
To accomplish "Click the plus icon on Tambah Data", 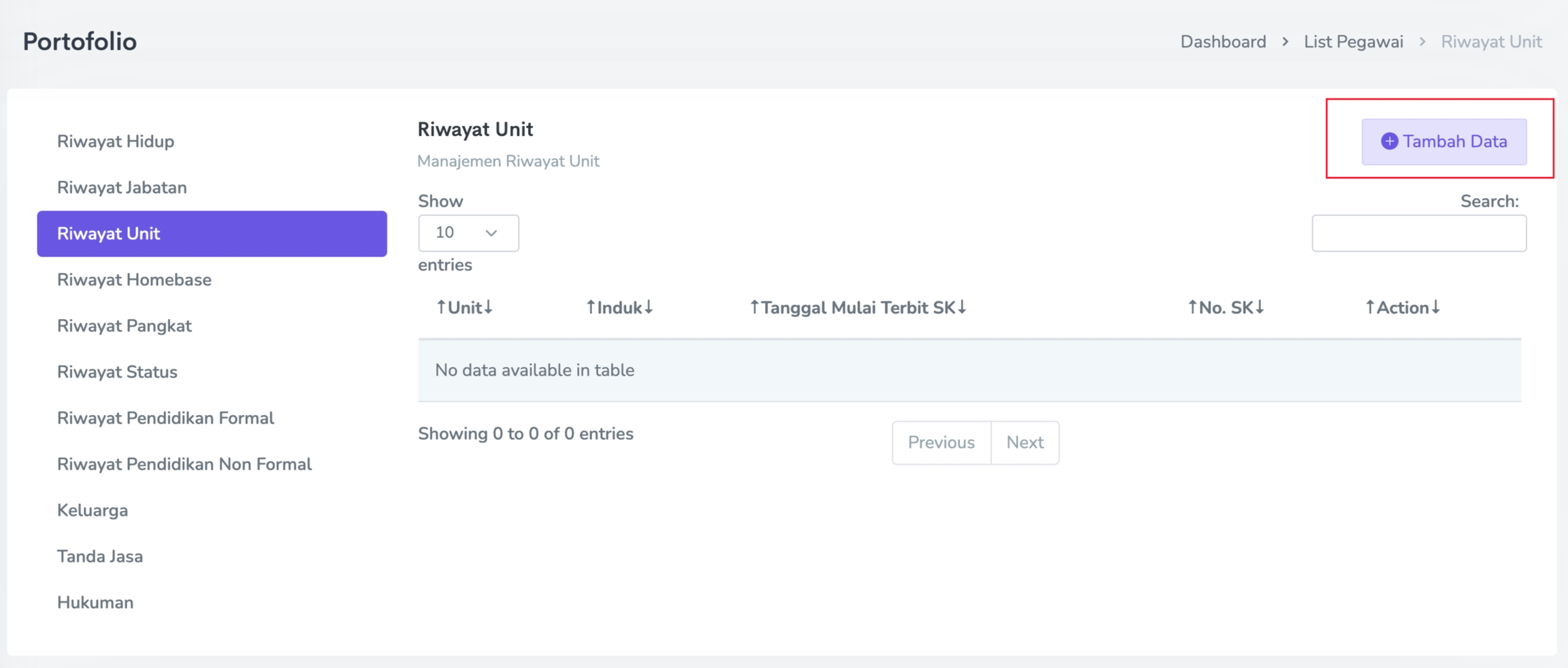I will pyautogui.click(x=1389, y=141).
